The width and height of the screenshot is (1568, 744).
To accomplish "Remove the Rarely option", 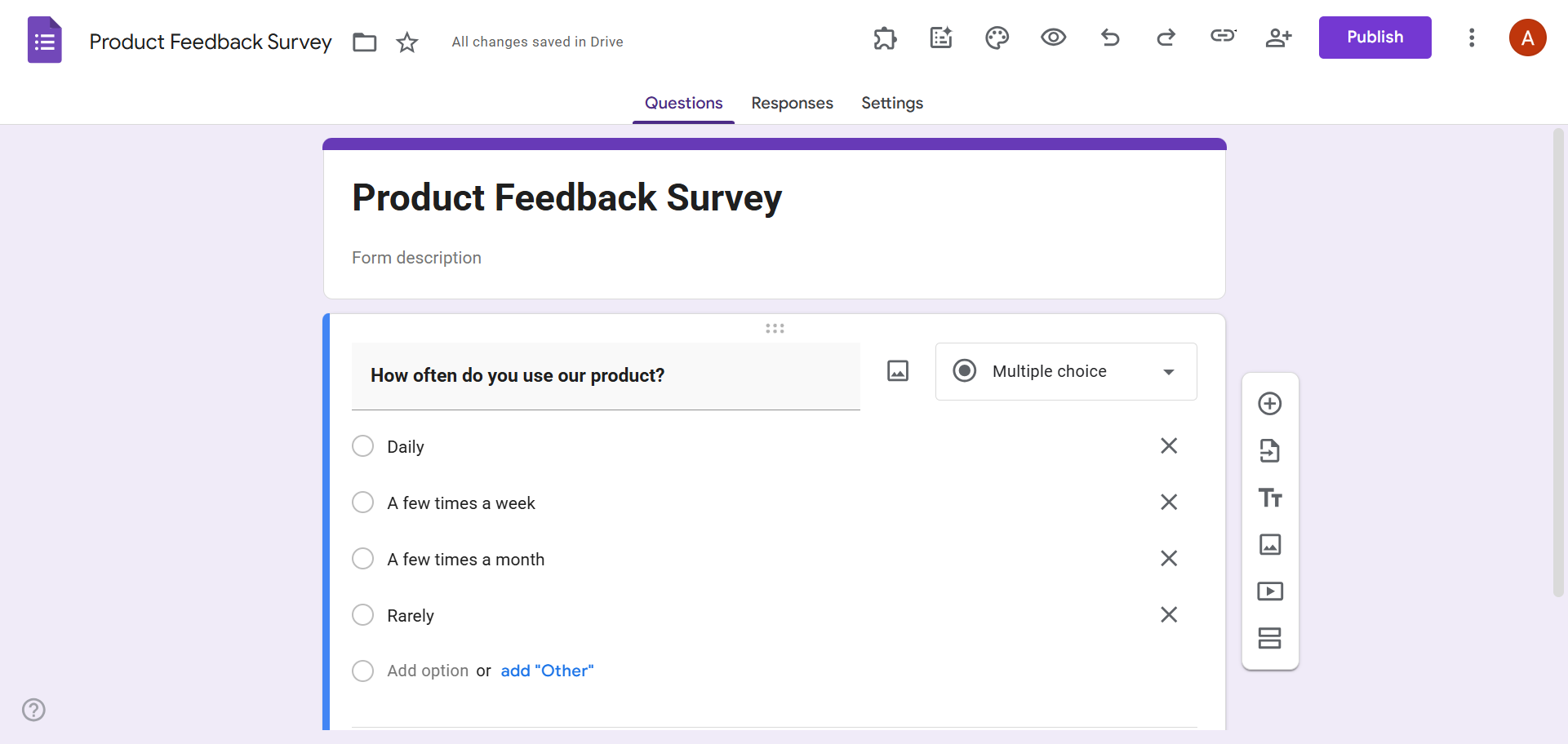I will 1169,614.
